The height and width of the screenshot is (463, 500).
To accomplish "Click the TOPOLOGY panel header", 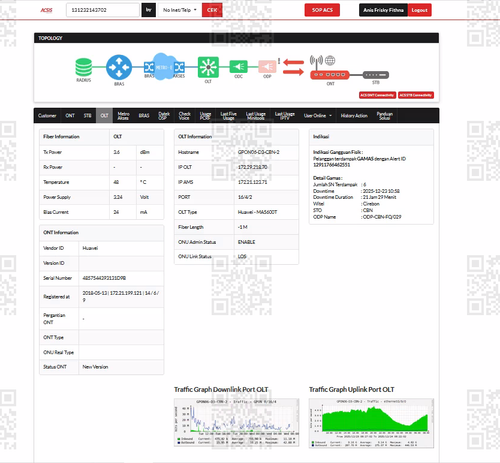I will pyautogui.click(x=236, y=38).
